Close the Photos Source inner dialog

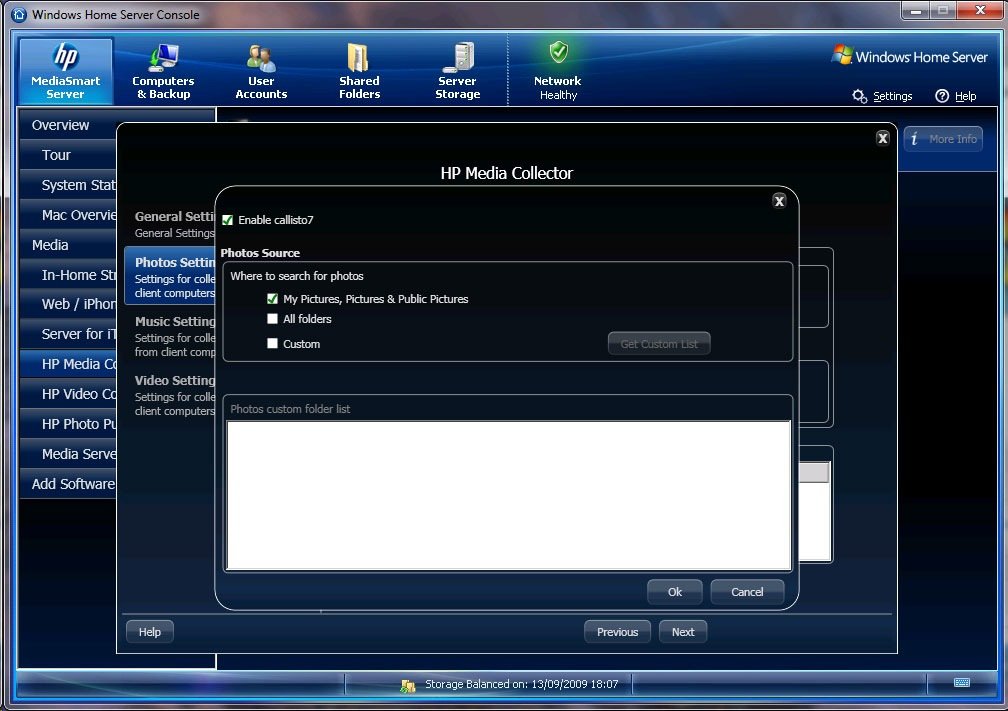(x=779, y=201)
